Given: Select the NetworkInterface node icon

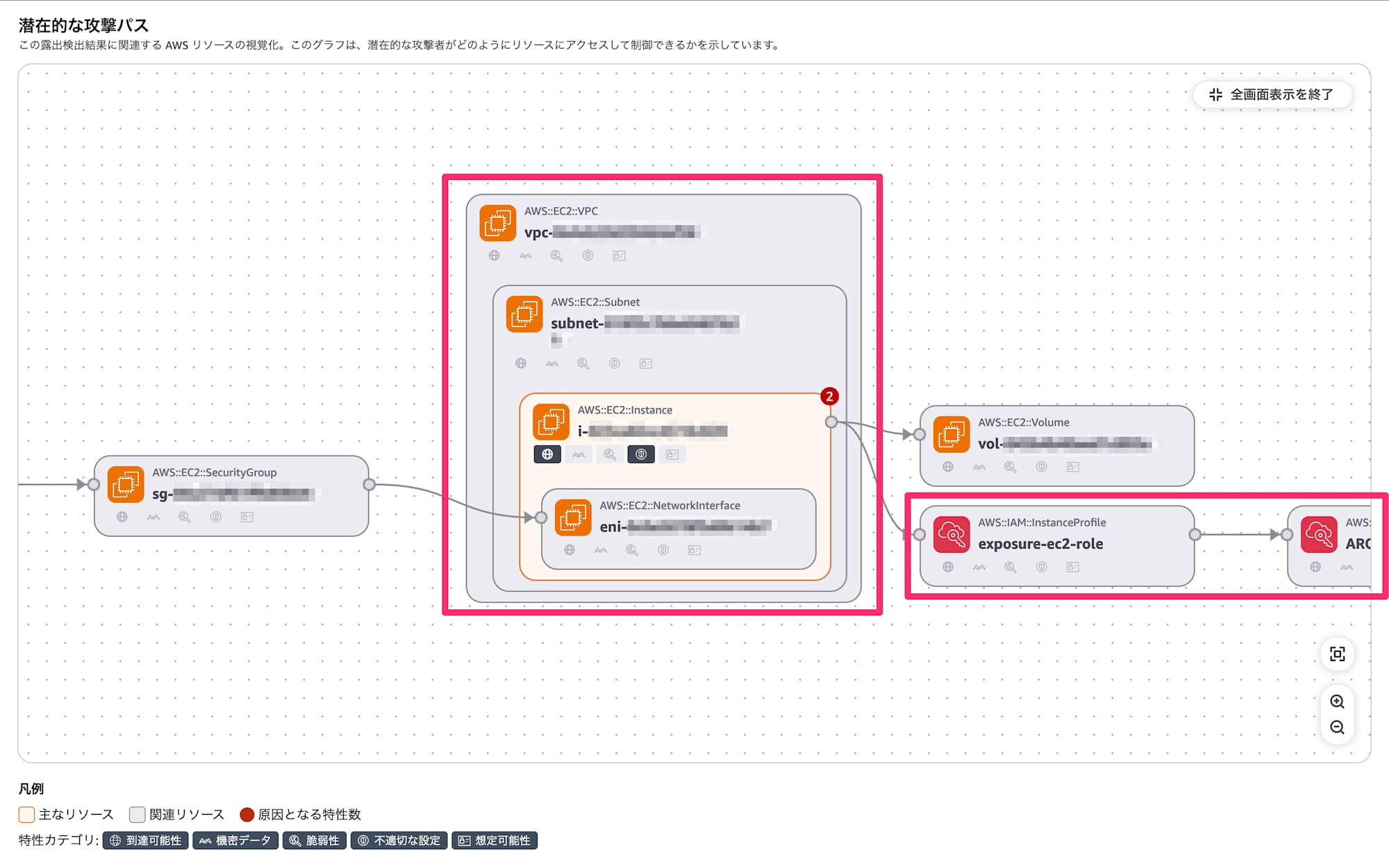Looking at the screenshot, I should [x=573, y=517].
